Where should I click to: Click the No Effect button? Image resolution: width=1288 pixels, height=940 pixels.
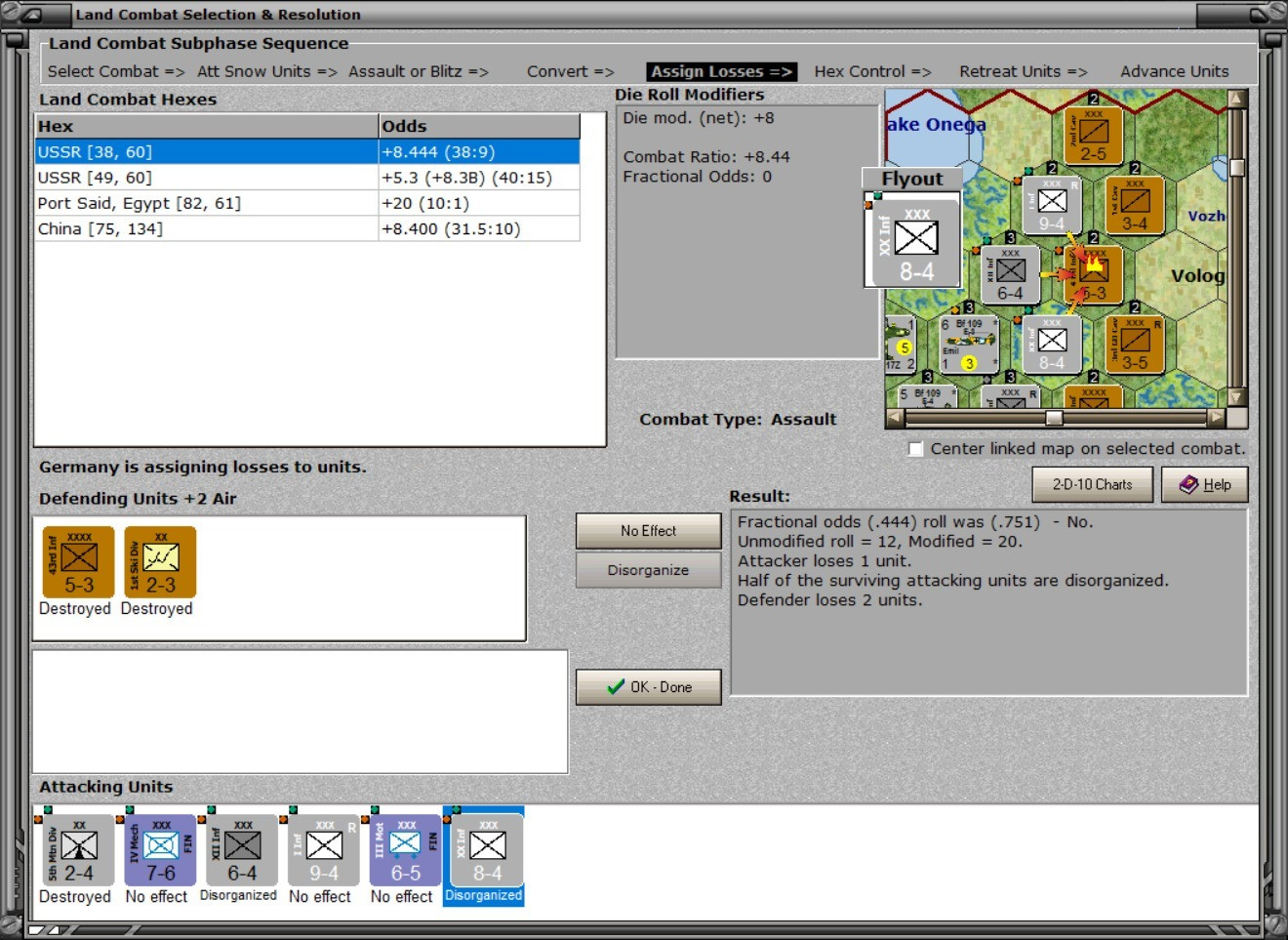tap(649, 531)
